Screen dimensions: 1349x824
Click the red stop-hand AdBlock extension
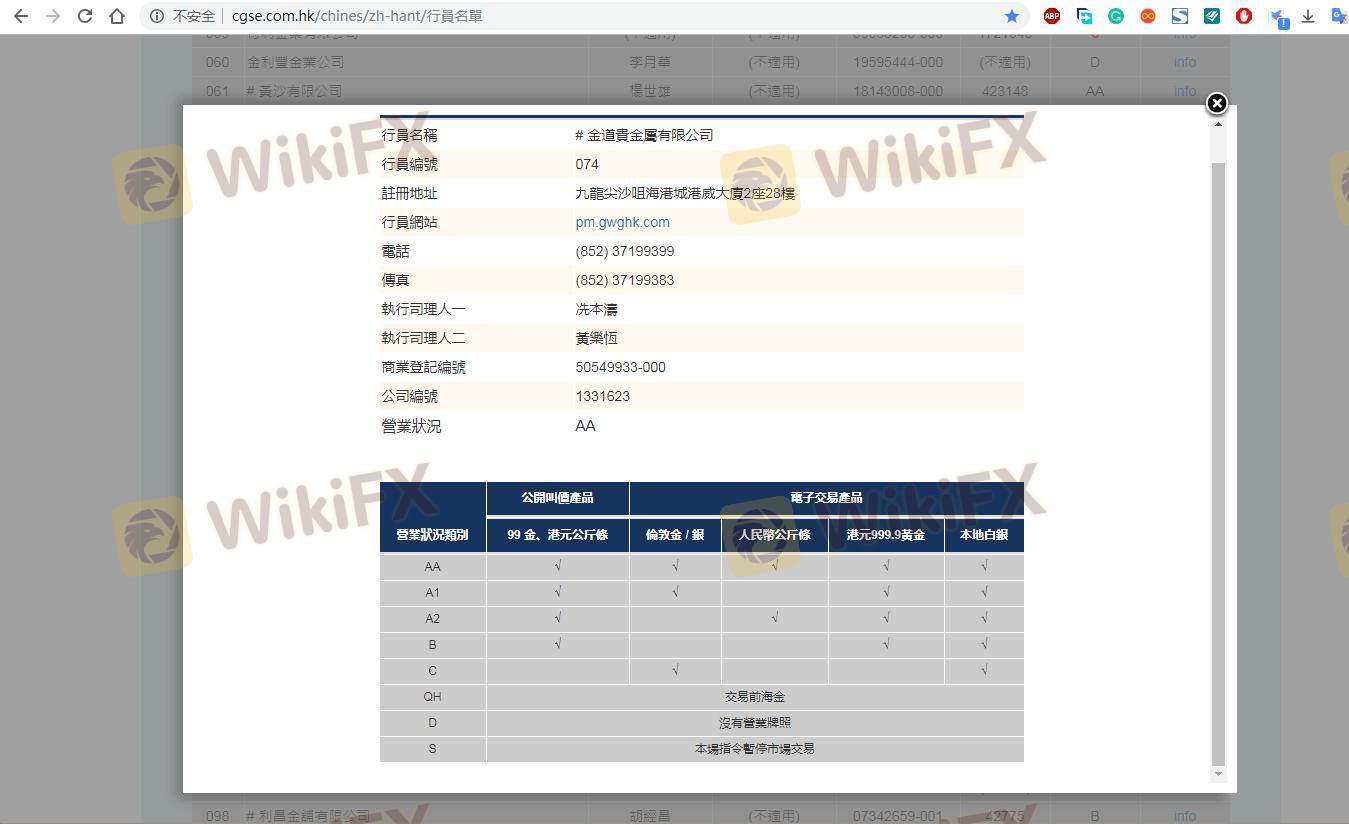coord(1244,16)
